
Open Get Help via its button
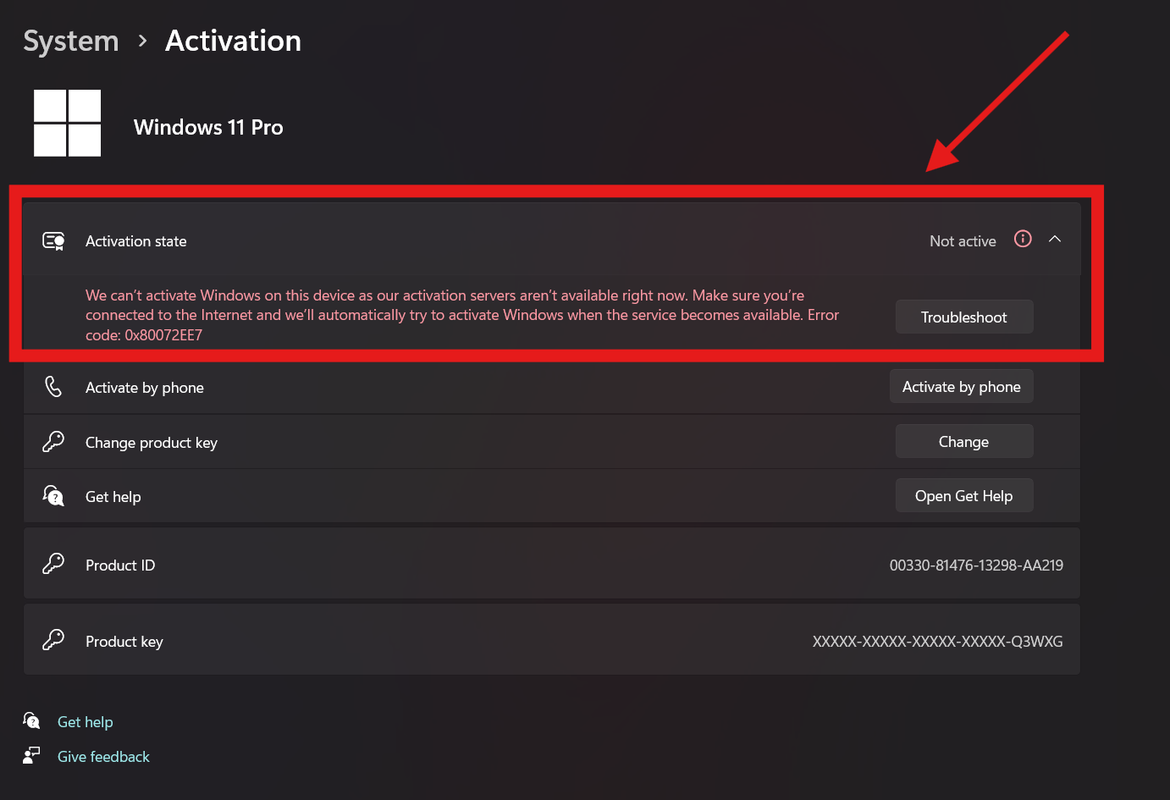[964, 496]
